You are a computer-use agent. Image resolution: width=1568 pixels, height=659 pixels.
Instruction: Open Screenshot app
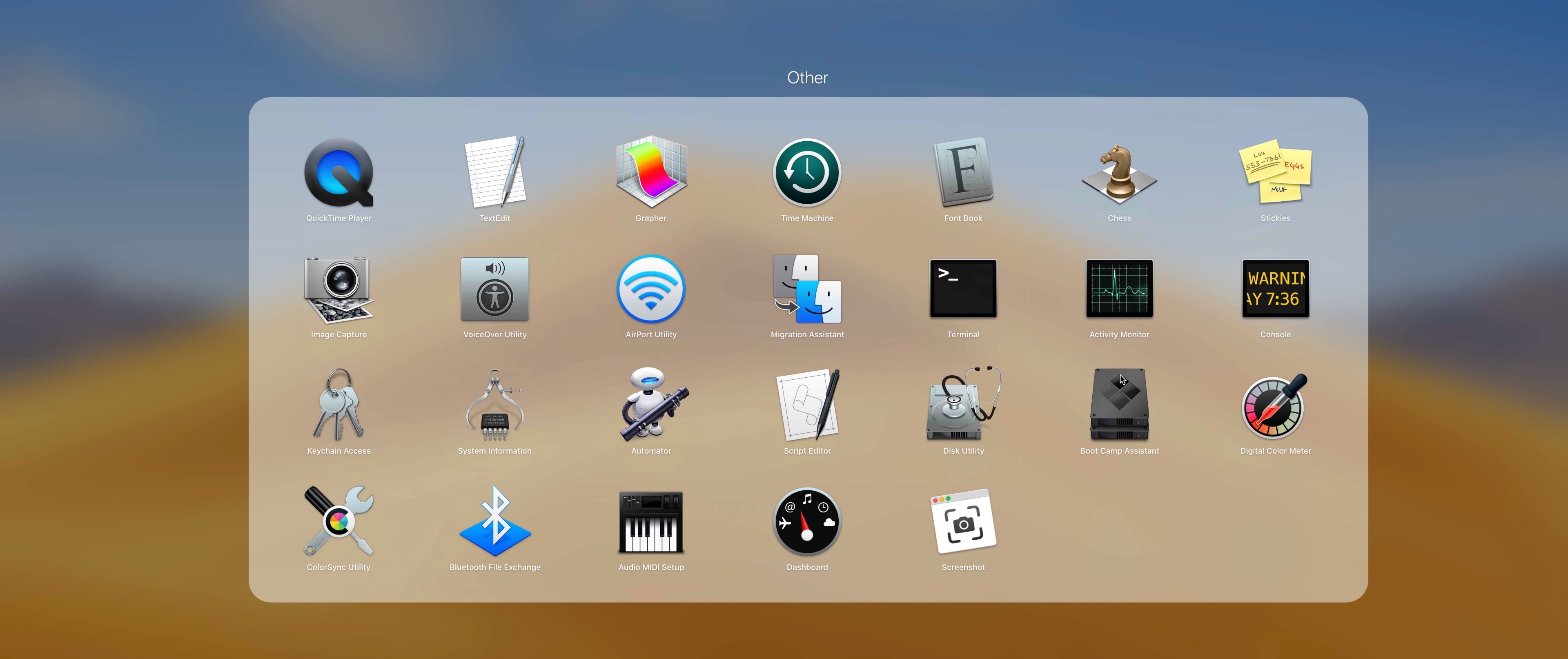(963, 521)
